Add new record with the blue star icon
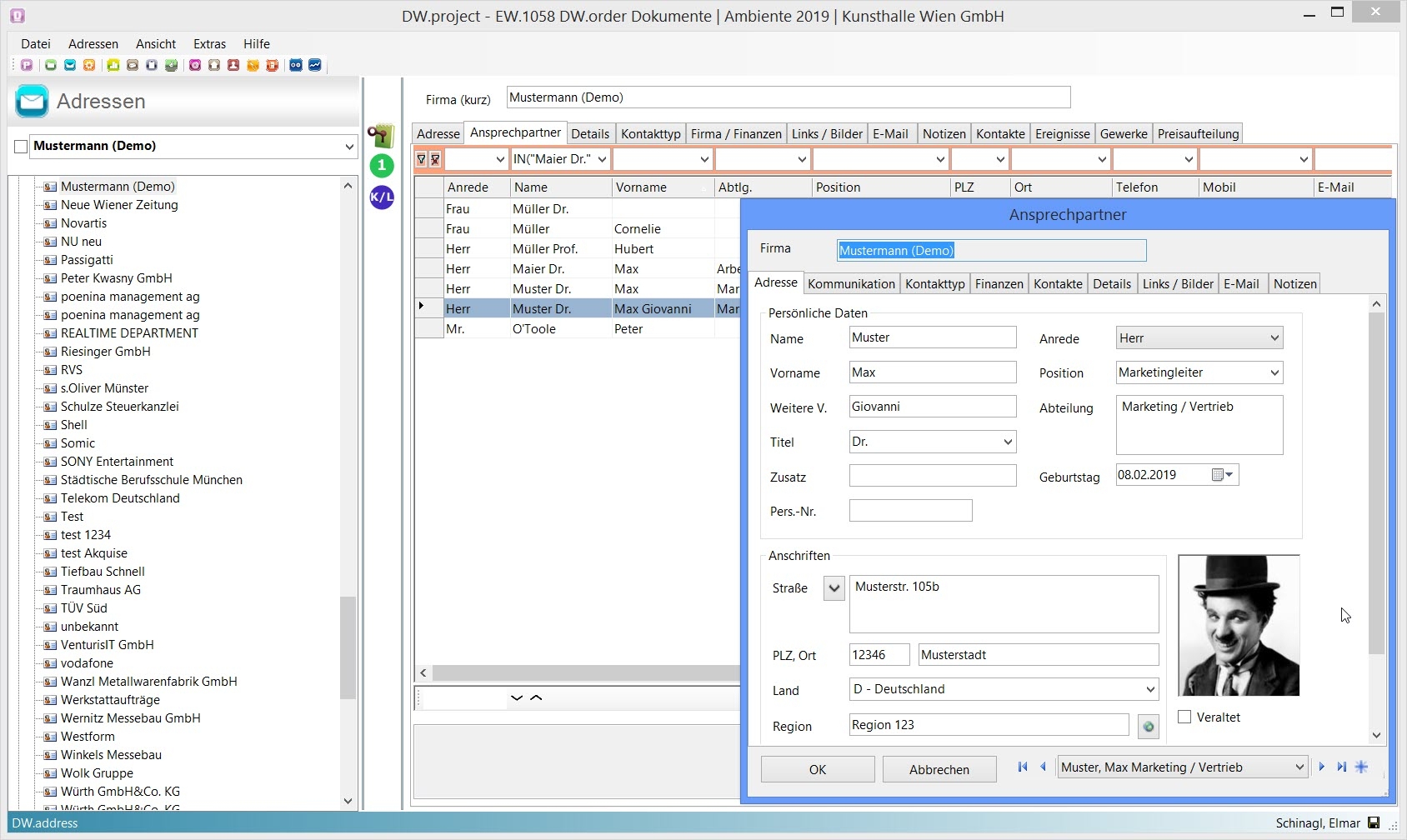 [x=1361, y=767]
